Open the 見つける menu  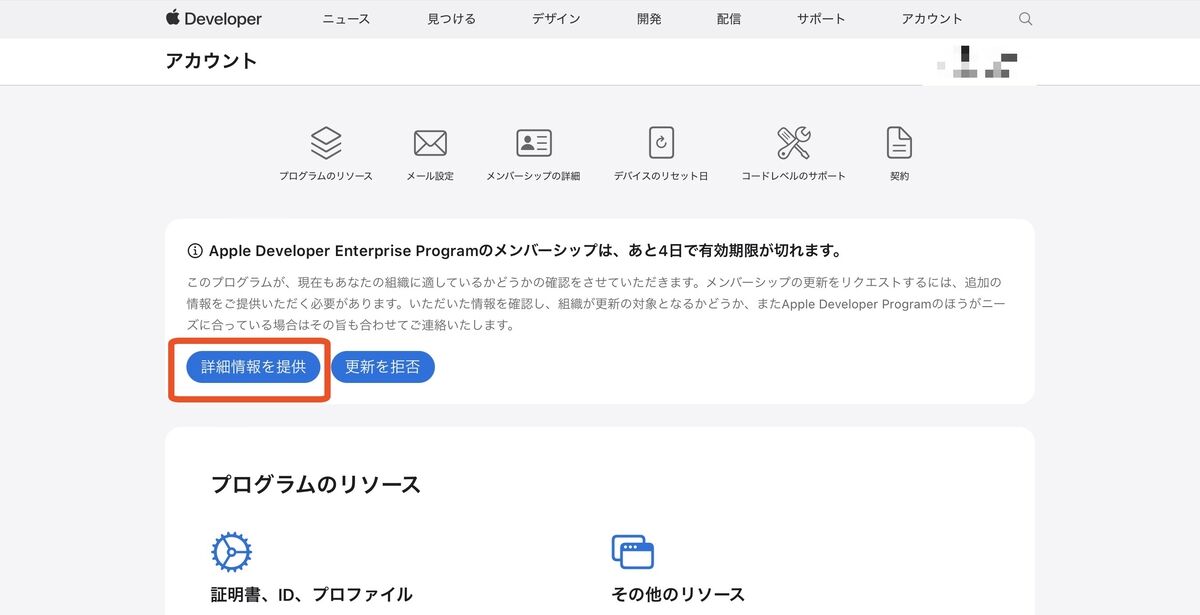click(x=451, y=19)
